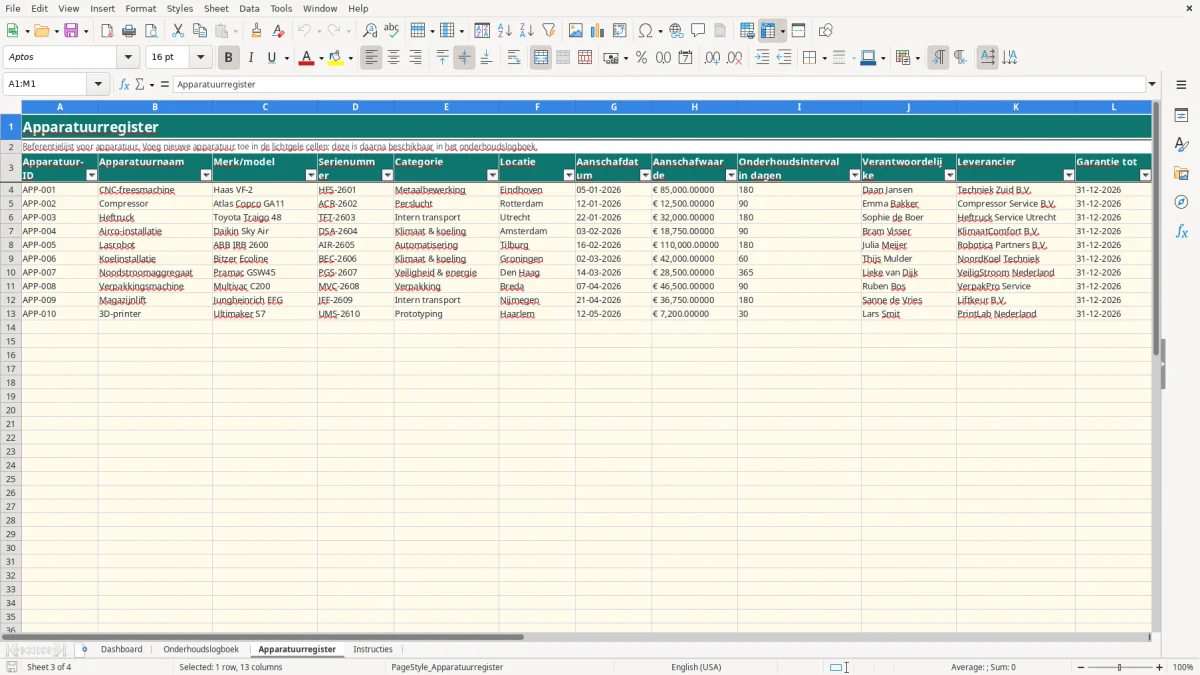Viewport: 1200px width, 675px height.
Task: Expand the formula bar
Action: (x=1152, y=85)
